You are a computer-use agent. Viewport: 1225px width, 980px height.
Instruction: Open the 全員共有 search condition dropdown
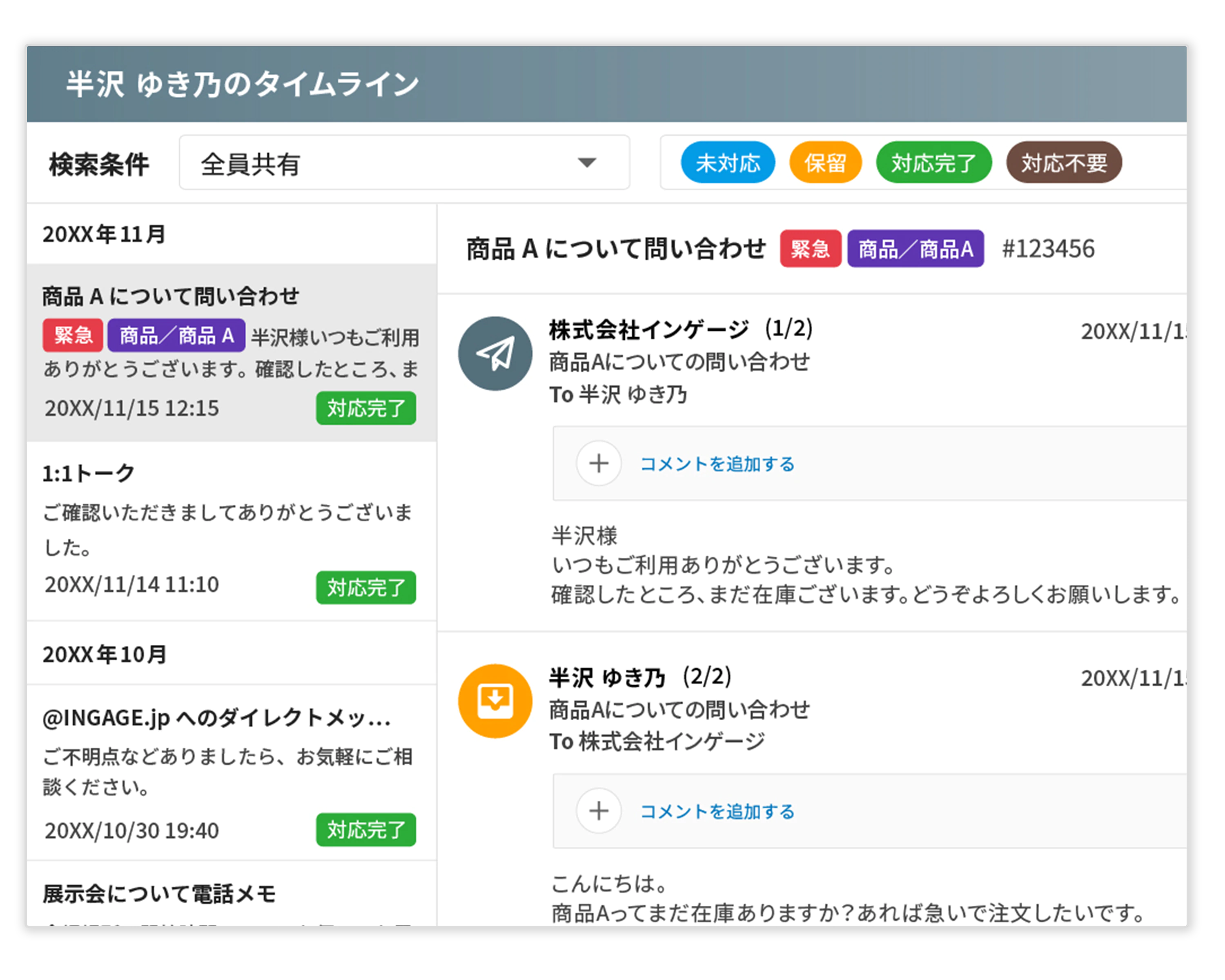point(403,162)
